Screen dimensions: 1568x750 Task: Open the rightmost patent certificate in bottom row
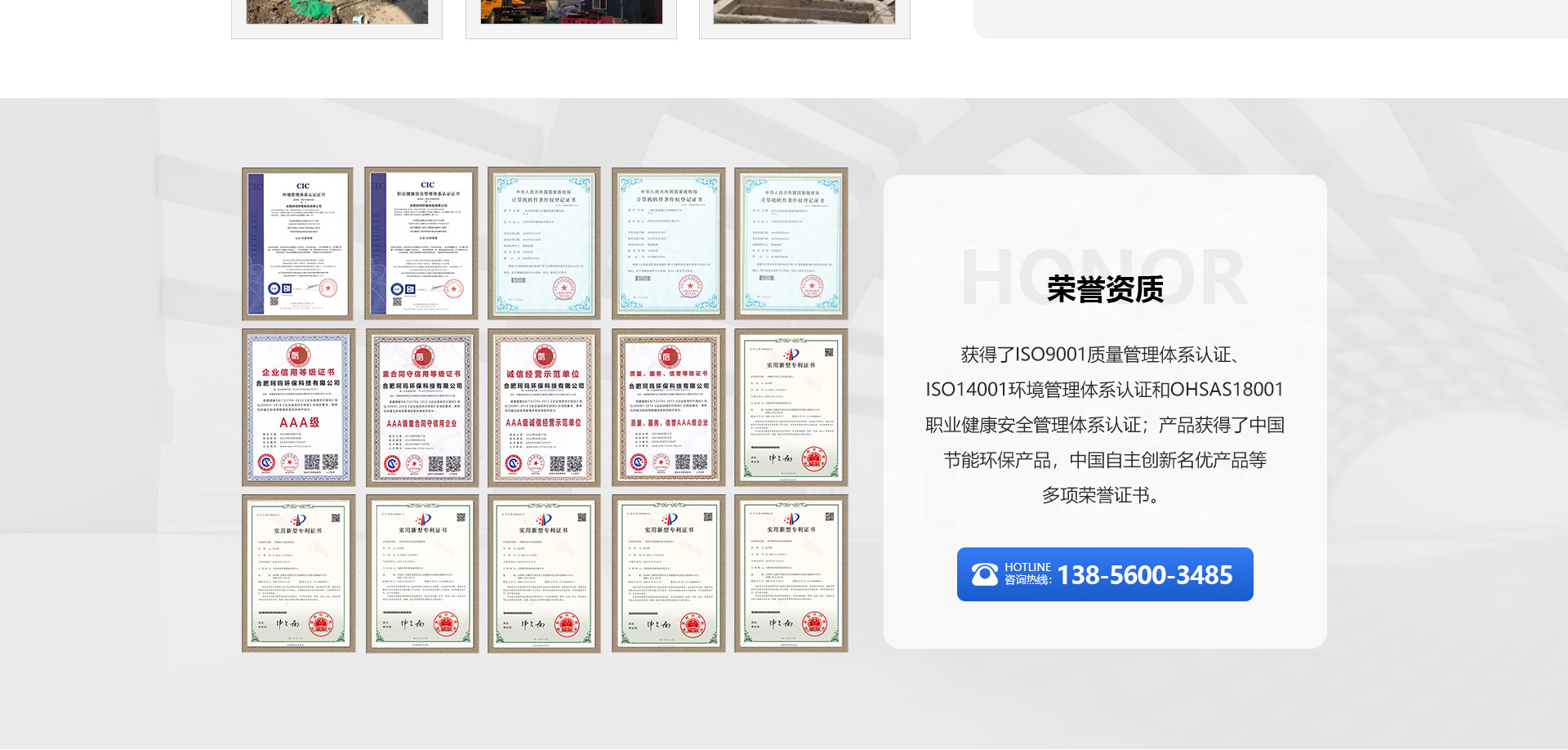coord(791,573)
